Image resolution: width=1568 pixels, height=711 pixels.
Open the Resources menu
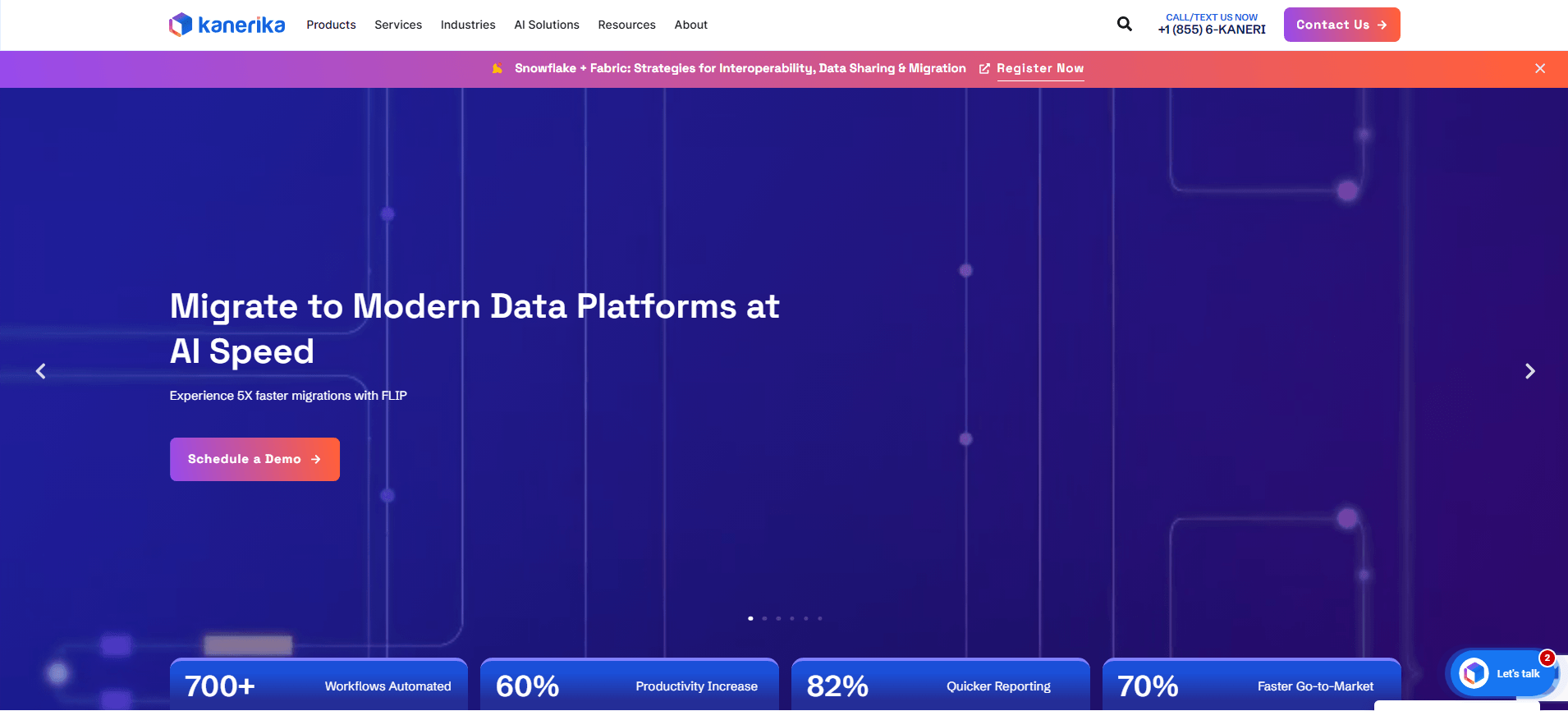coord(626,25)
